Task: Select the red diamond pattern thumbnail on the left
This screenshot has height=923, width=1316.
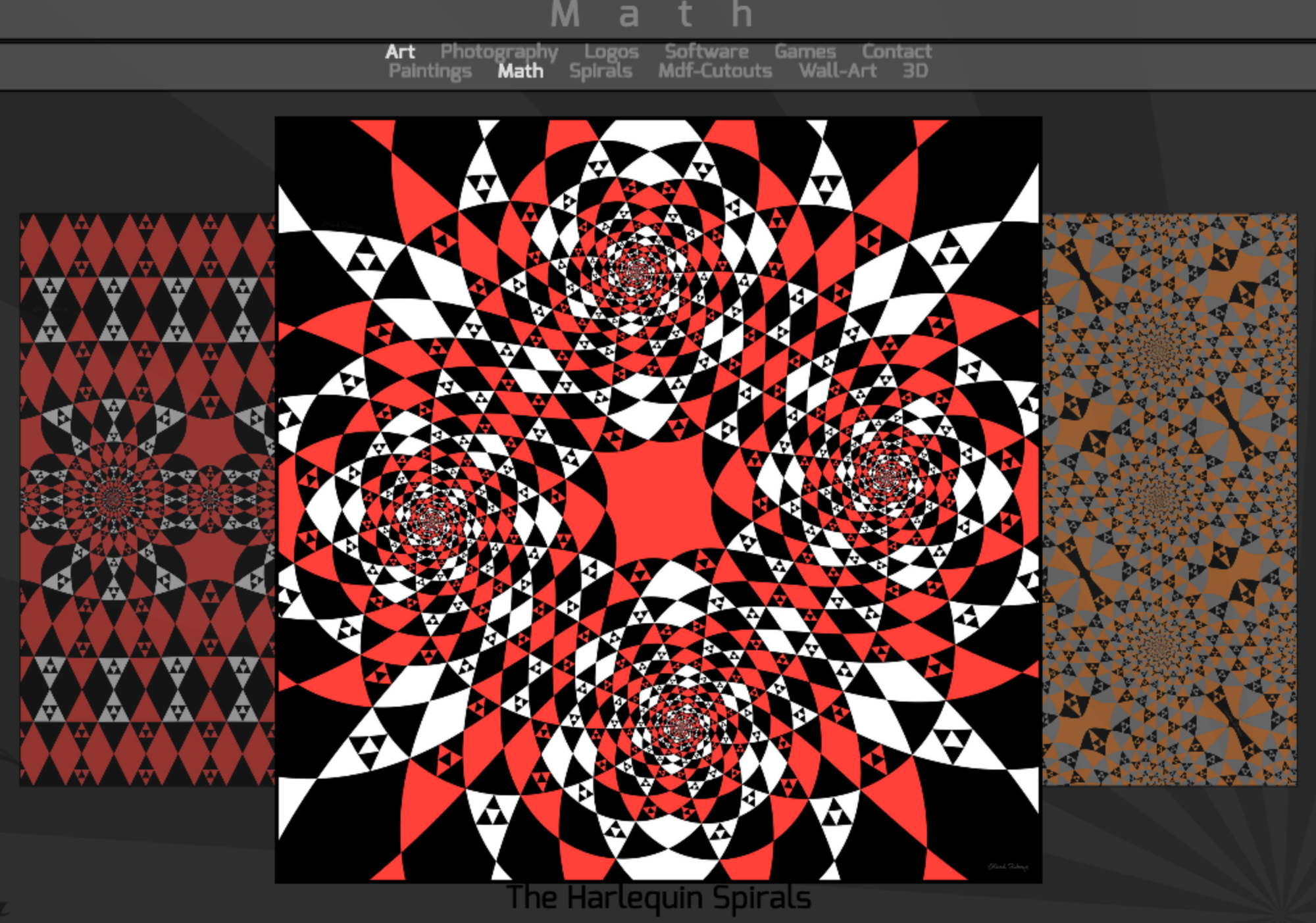Action: (x=147, y=499)
